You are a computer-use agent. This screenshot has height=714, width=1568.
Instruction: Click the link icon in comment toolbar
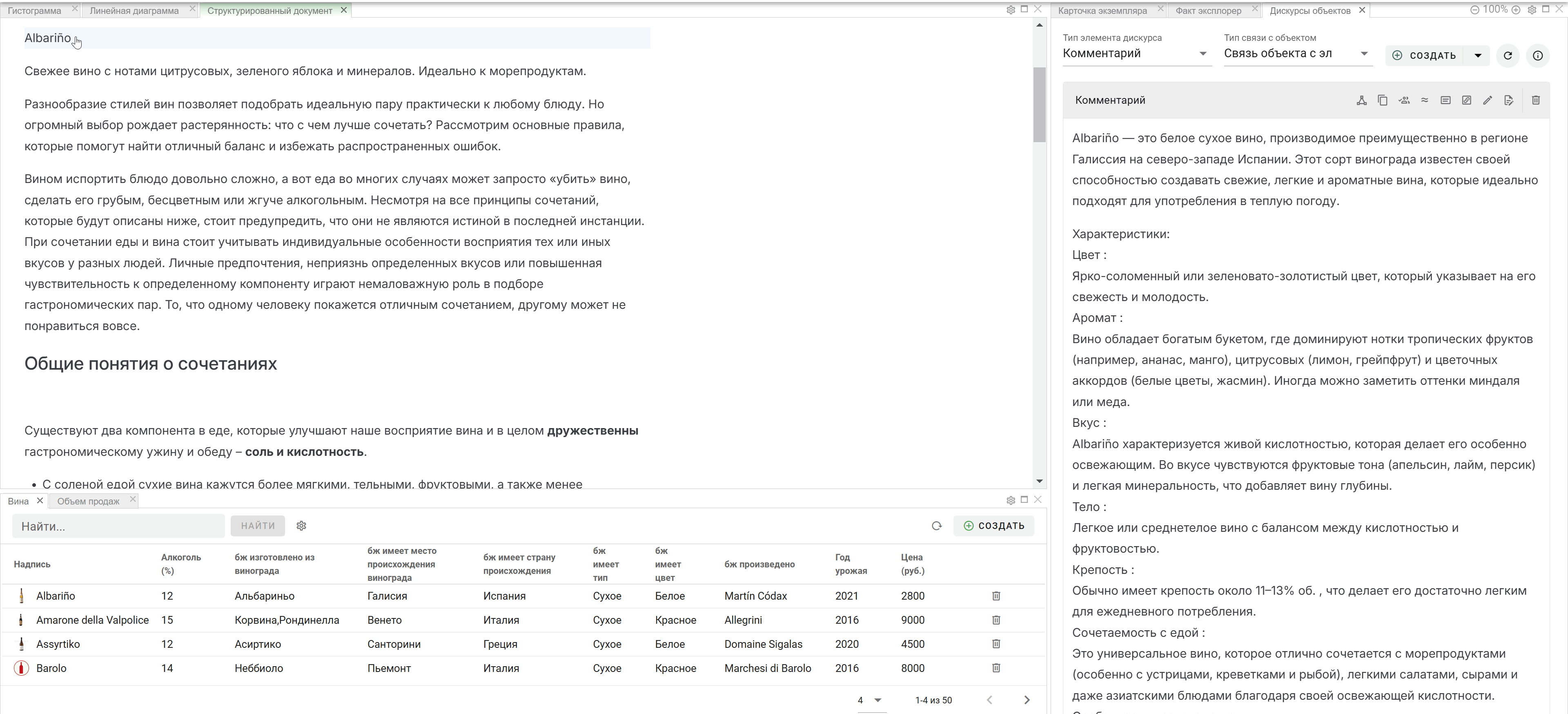pyautogui.click(x=1466, y=100)
